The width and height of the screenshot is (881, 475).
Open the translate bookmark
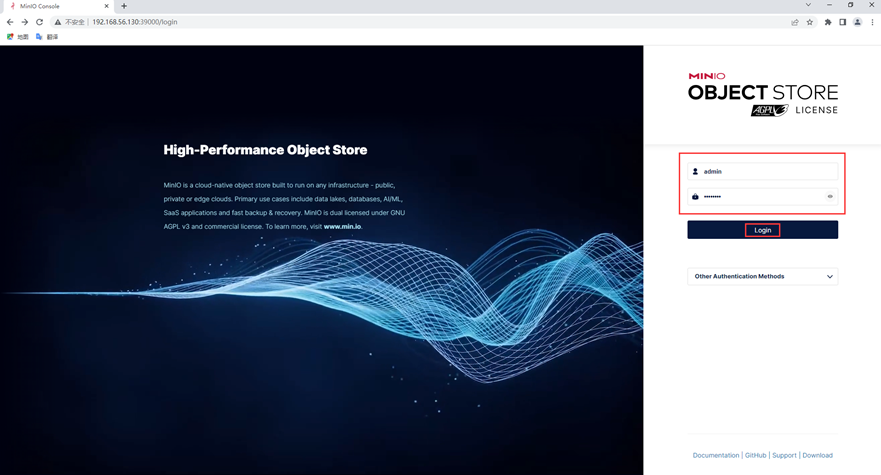[x=47, y=37]
